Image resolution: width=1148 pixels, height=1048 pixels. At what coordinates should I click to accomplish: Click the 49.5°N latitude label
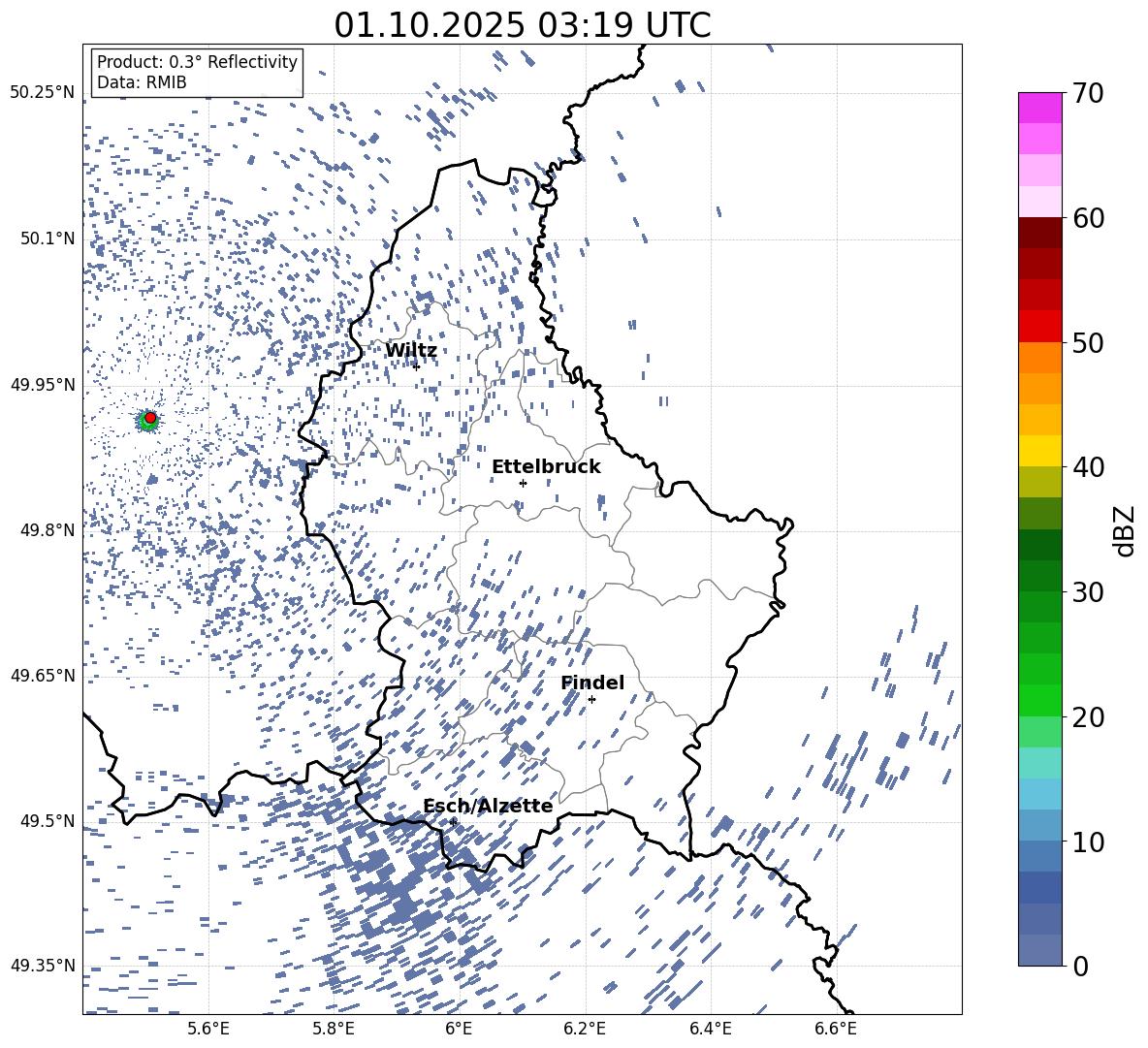(48, 820)
